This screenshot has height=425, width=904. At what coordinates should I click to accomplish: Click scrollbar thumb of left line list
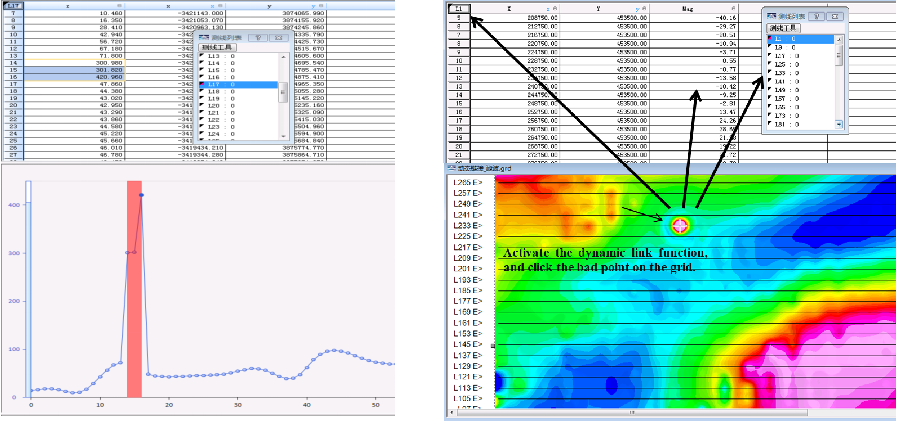point(283,93)
